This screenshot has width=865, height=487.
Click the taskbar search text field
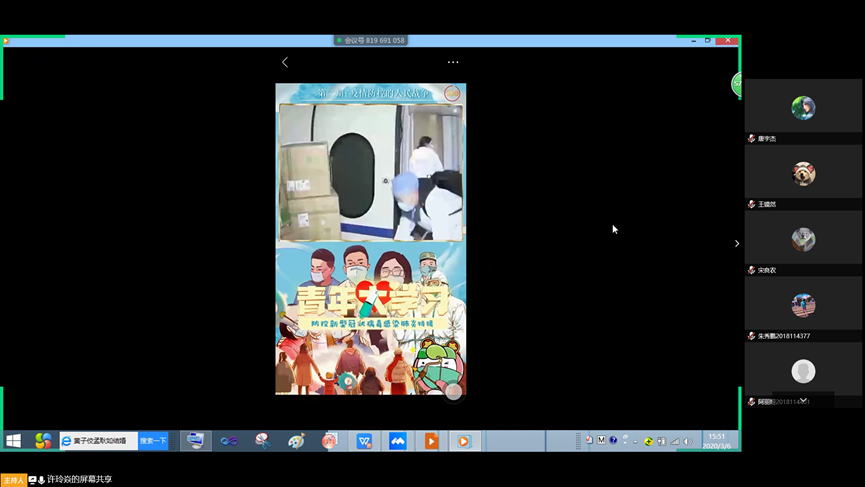(x=99, y=441)
